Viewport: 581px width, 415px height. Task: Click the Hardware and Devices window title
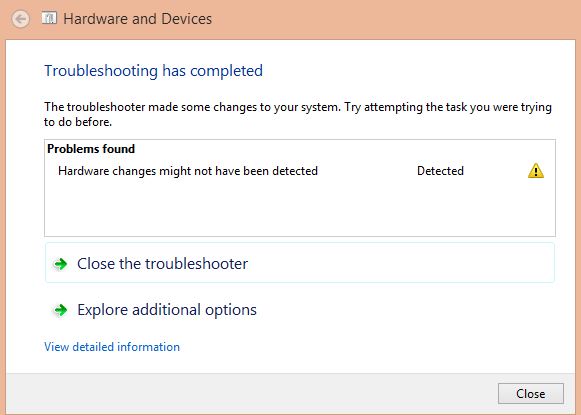coord(137,19)
